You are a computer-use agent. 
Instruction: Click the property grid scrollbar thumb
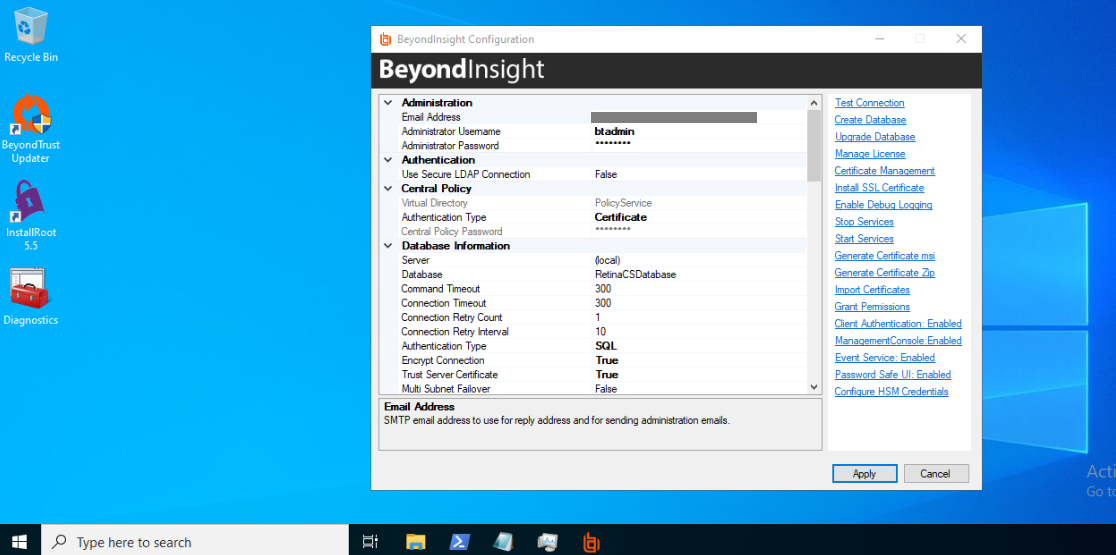coord(814,145)
